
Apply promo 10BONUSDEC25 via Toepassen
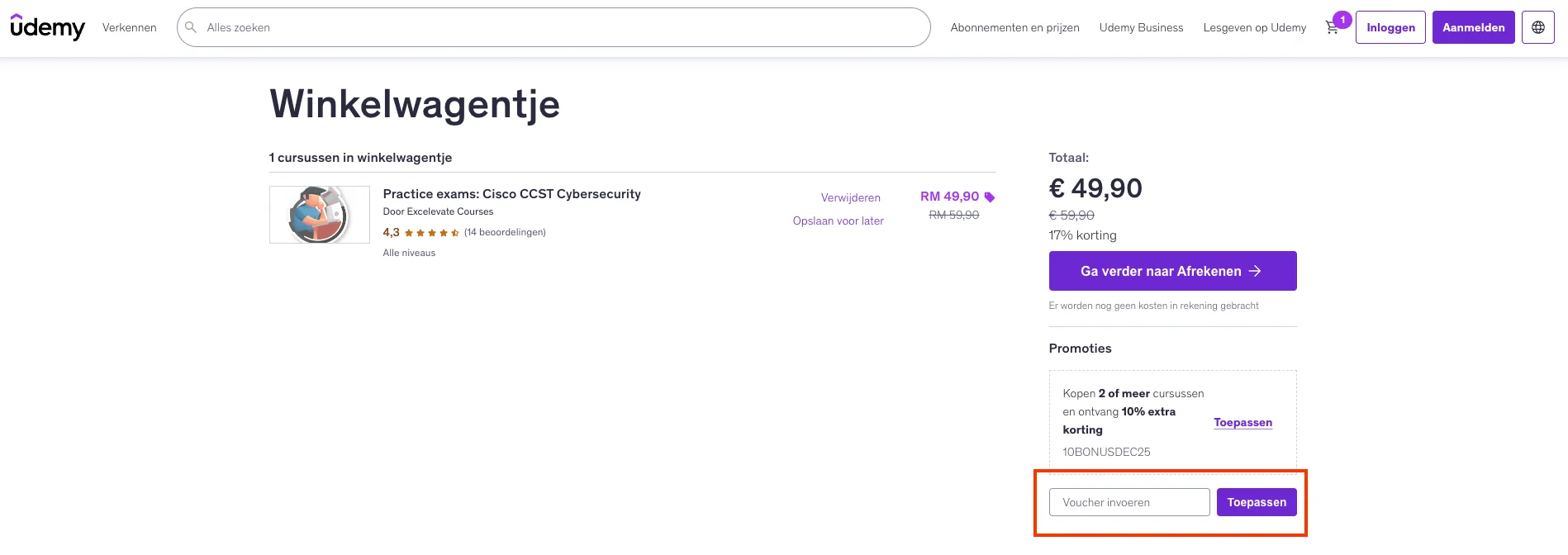pos(1243,422)
